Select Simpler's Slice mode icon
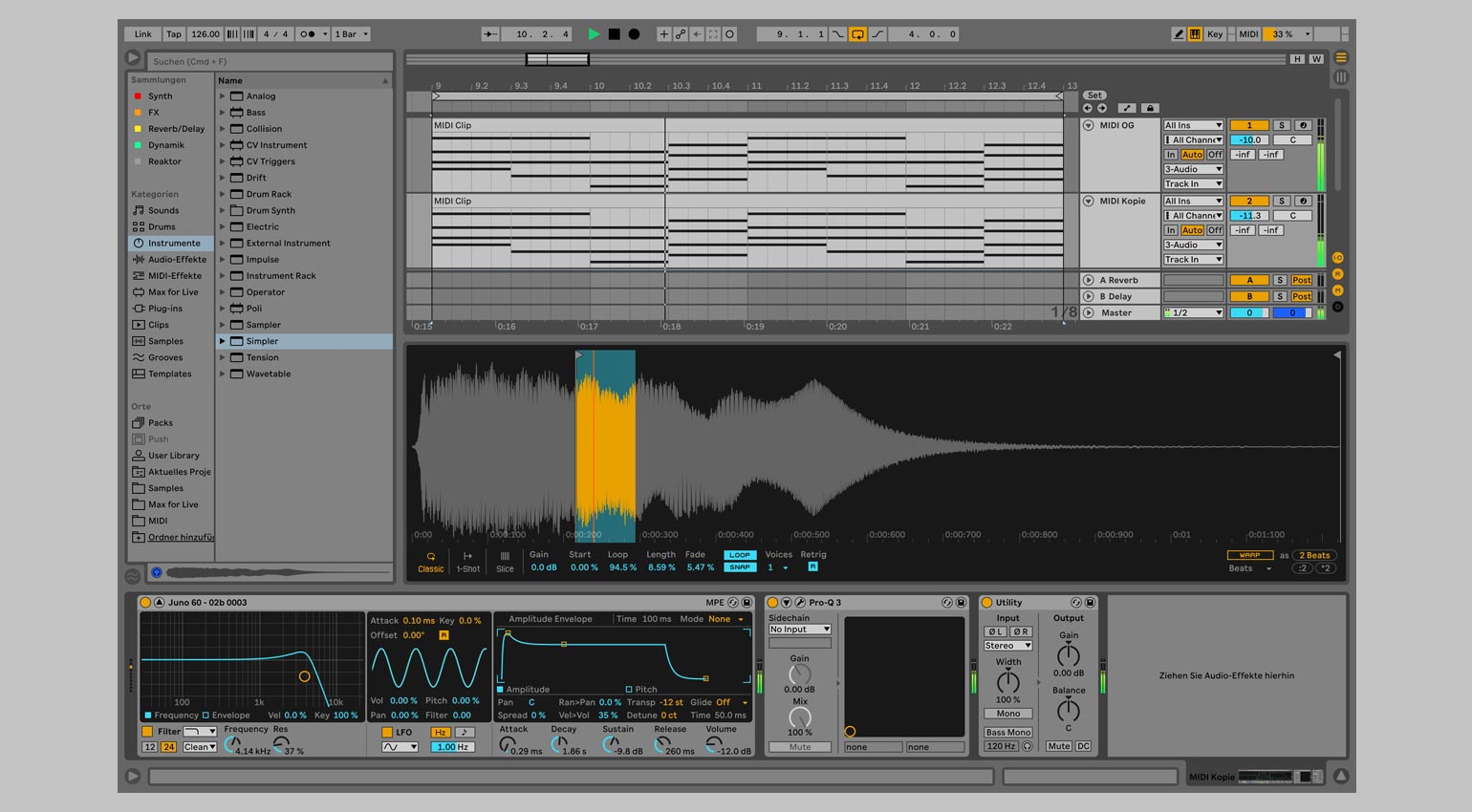Image resolution: width=1472 pixels, height=812 pixels. [x=505, y=562]
